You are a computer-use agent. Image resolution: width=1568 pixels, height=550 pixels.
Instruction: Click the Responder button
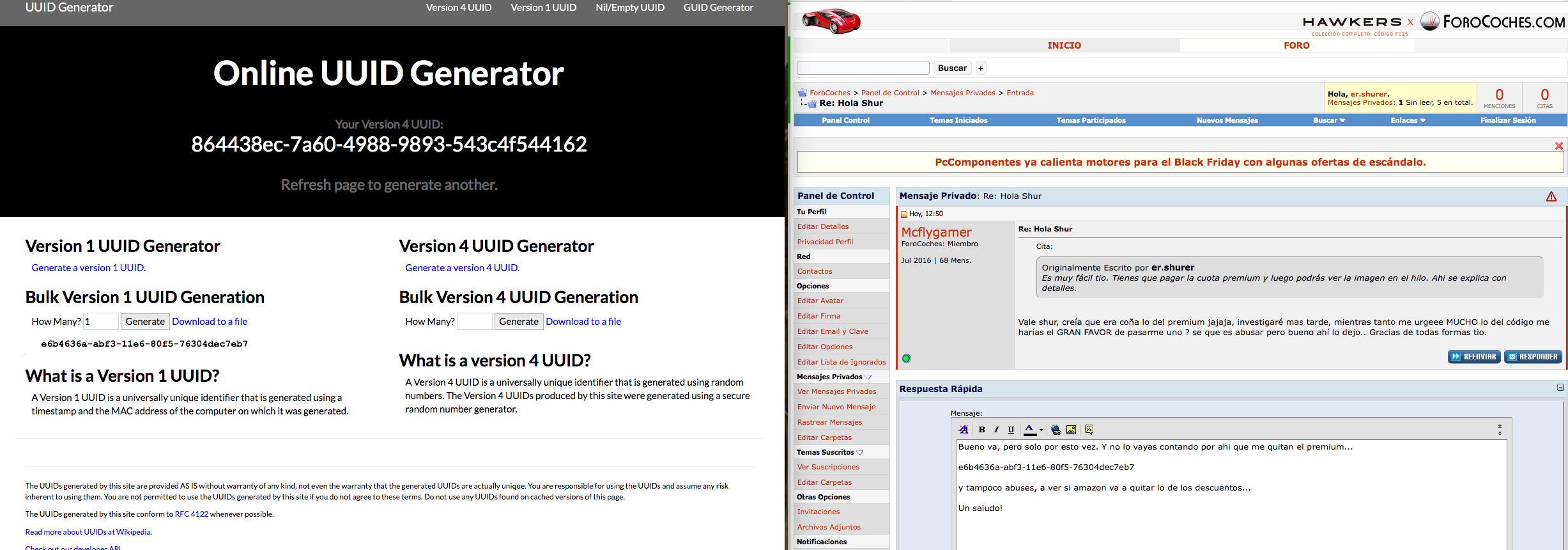coord(1533,357)
